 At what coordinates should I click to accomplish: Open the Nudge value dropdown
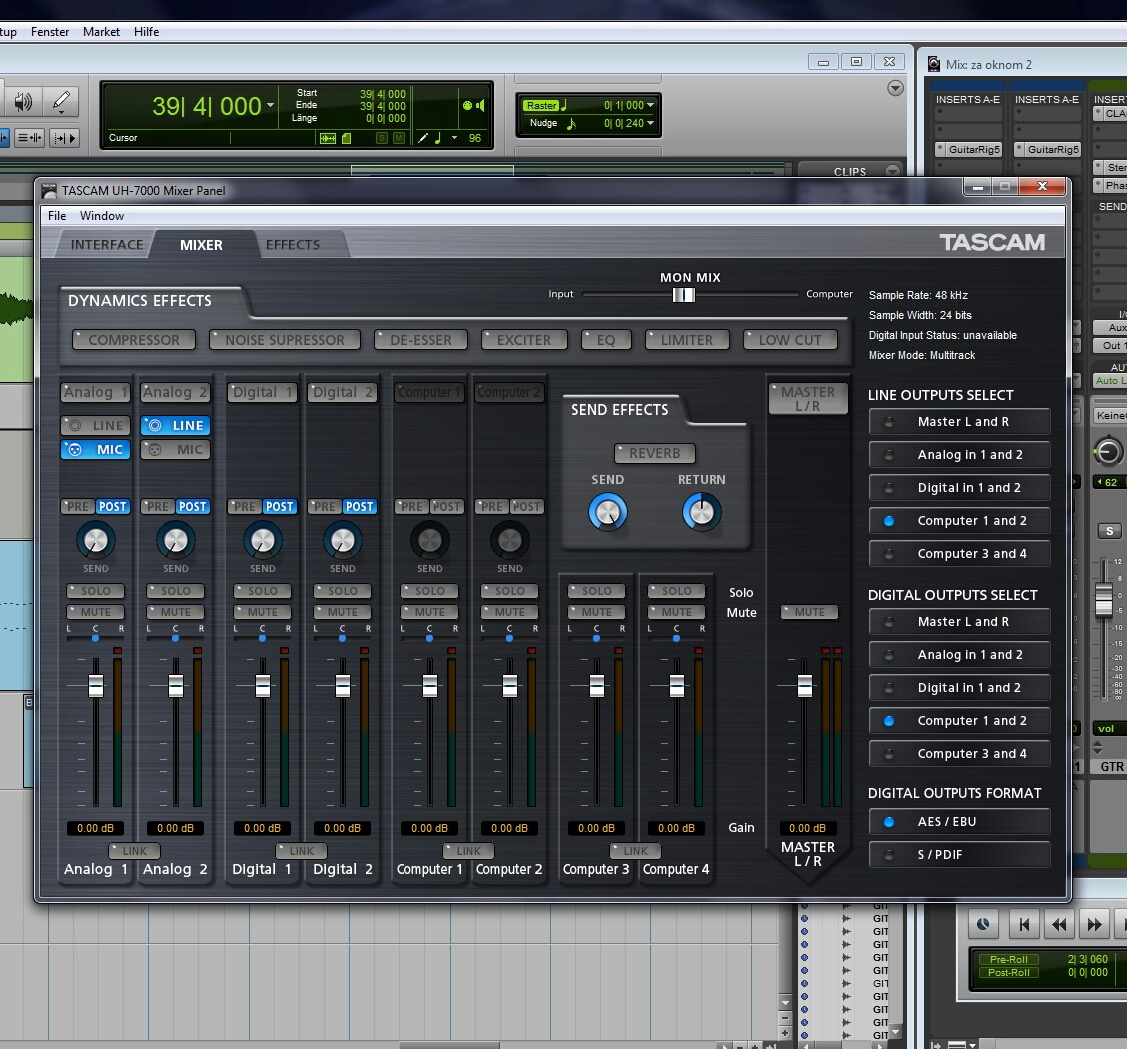(650, 123)
